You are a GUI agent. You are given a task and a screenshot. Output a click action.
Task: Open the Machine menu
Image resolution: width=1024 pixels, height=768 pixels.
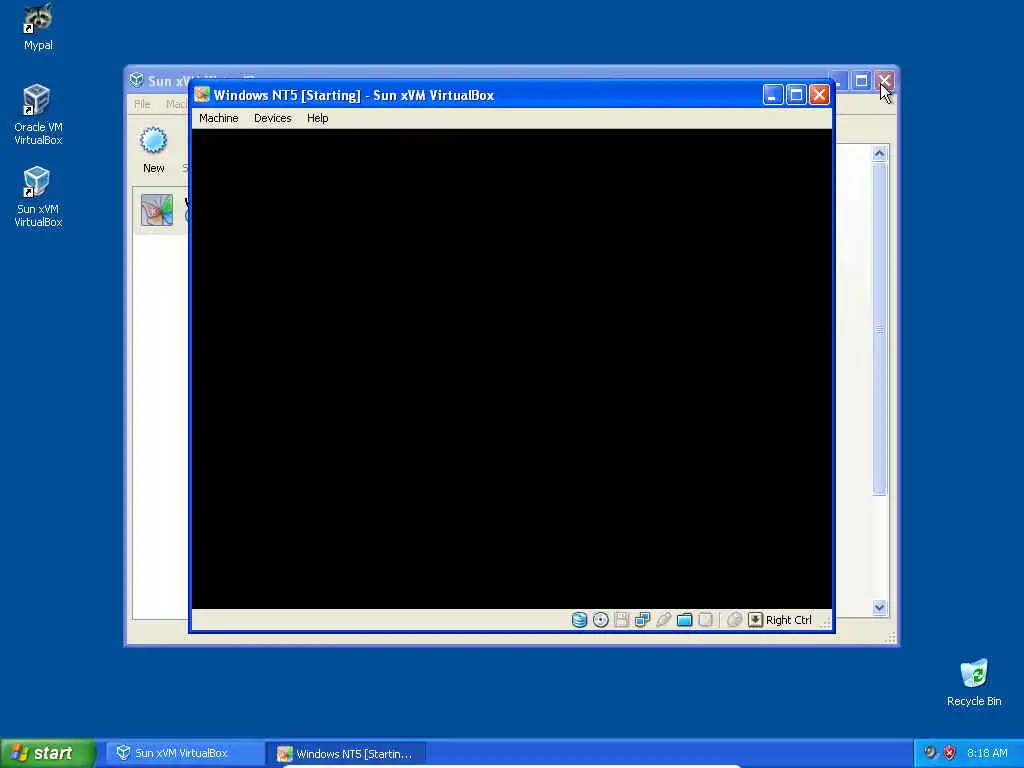(x=218, y=118)
